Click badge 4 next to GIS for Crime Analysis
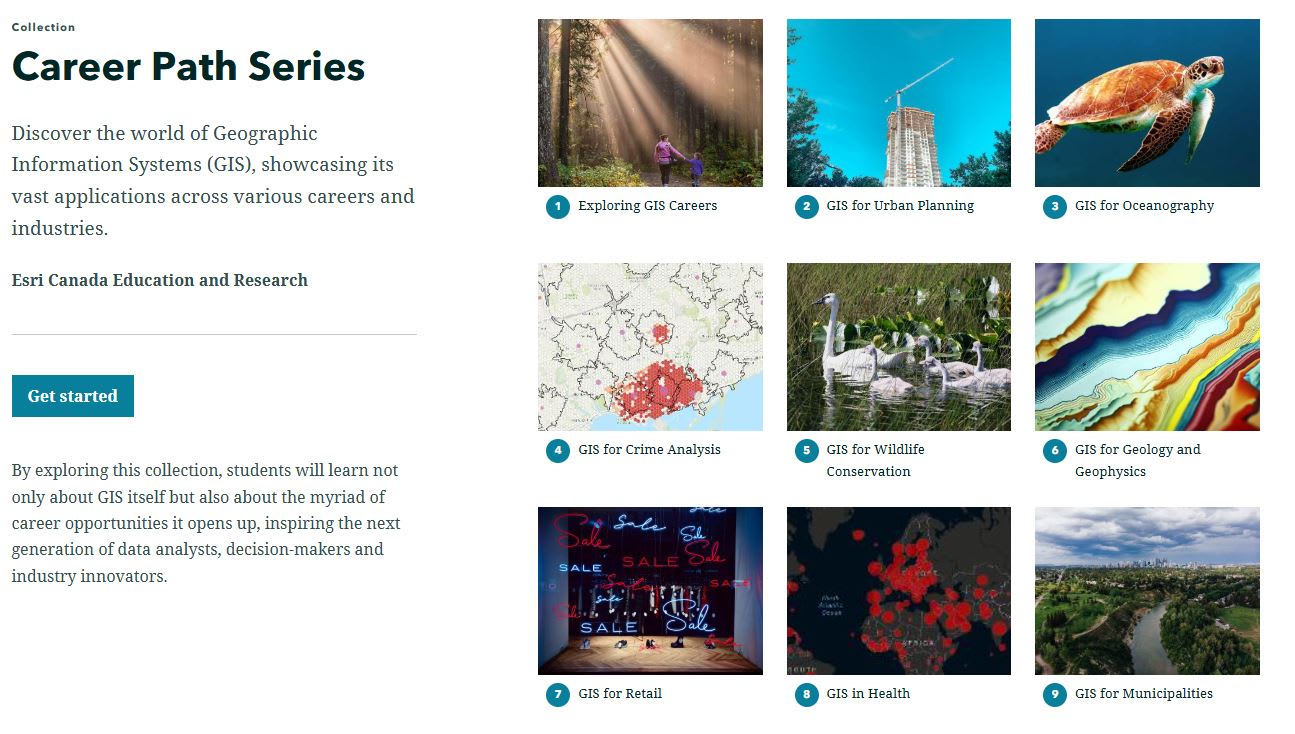This screenshot has width=1295, height=734. click(x=557, y=450)
